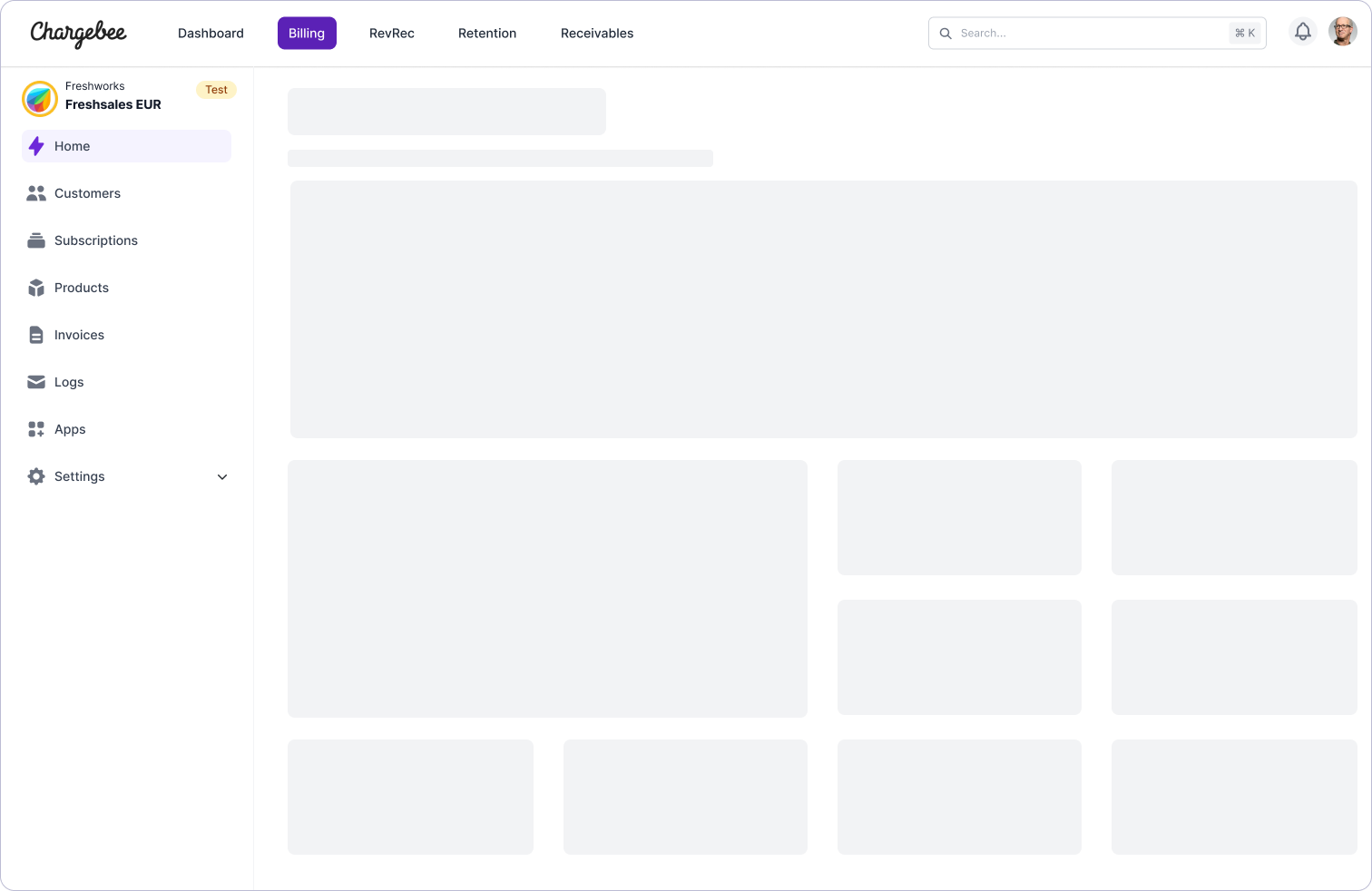Click the Products box icon
The image size is (1372, 891).
coord(36,288)
